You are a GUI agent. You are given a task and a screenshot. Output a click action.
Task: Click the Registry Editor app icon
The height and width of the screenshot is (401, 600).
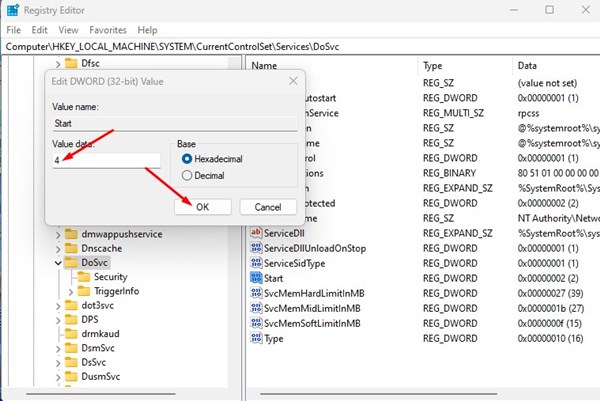[x=12, y=10]
